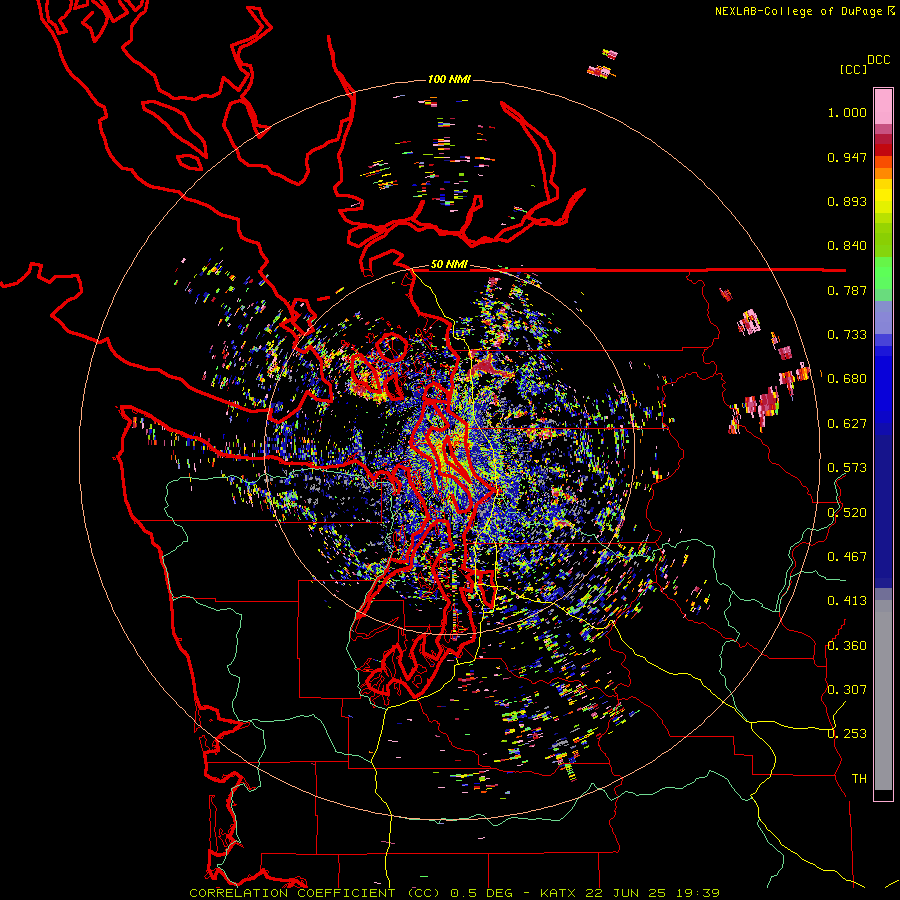Select the 0.680 color scale value
This screenshot has width=900, height=900.
click(x=847, y=379)
